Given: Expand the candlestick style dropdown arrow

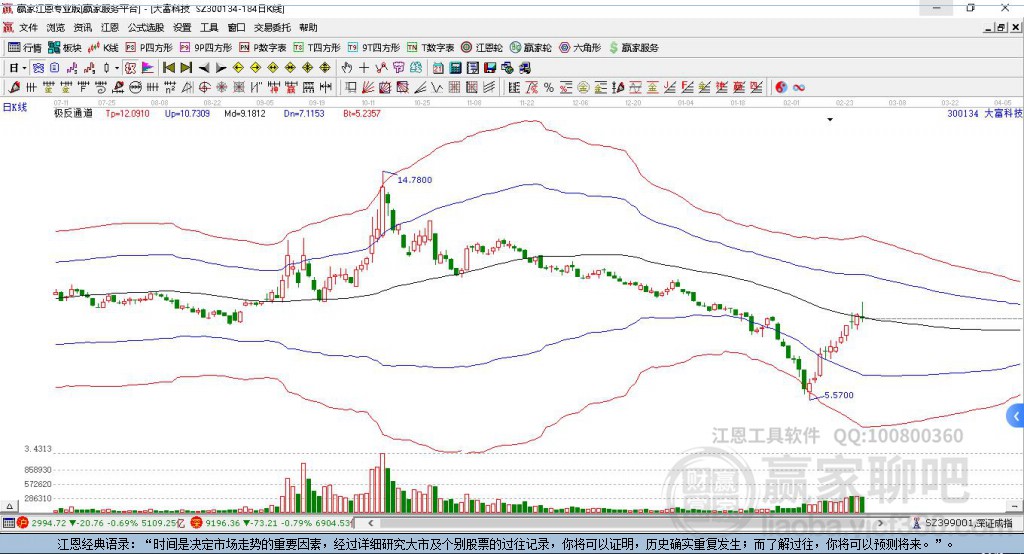Looking at the screenshot, I should coord(117,68).
